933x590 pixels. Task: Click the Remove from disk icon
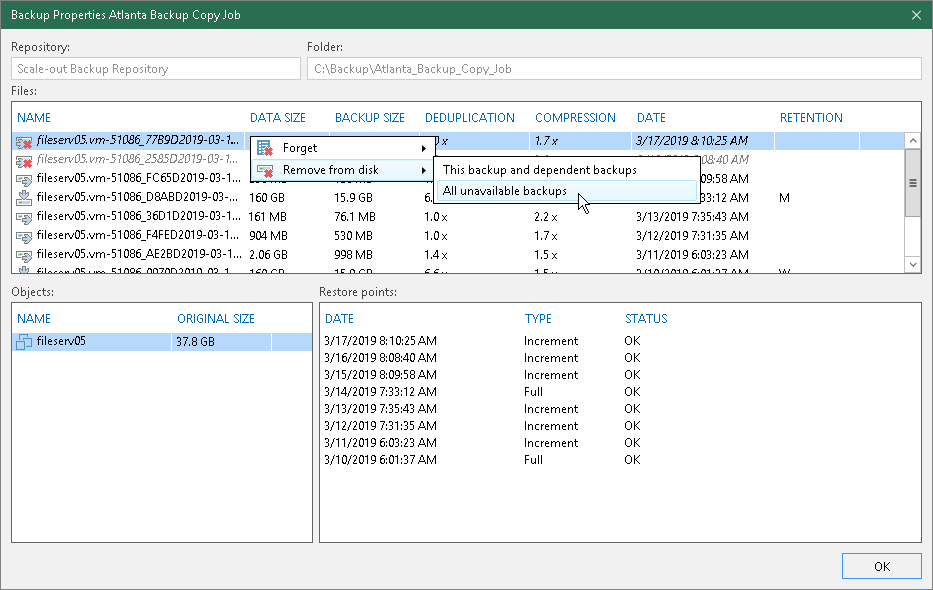265,170
